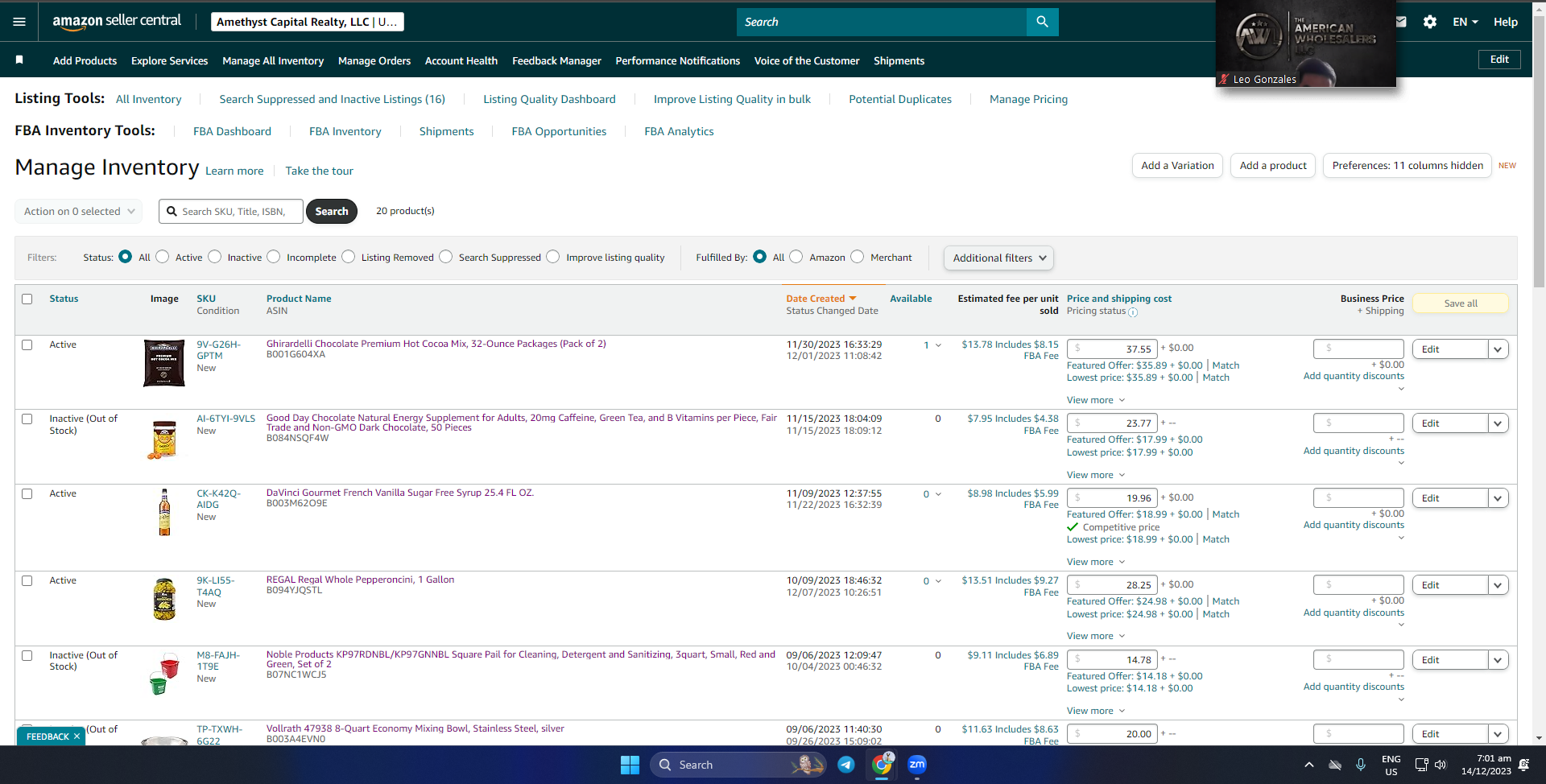Open Edit dropdown arrow for REGAL Pepperoncini row
Image resolution: width=1546 pixels, height=784 pixels.
coord(1498,585)
